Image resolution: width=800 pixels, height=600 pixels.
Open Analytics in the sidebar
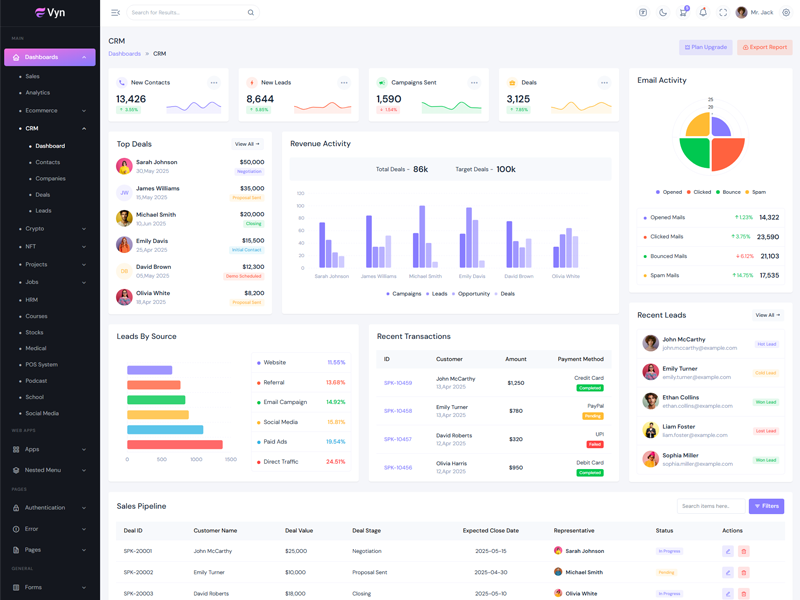coord(37,93)
